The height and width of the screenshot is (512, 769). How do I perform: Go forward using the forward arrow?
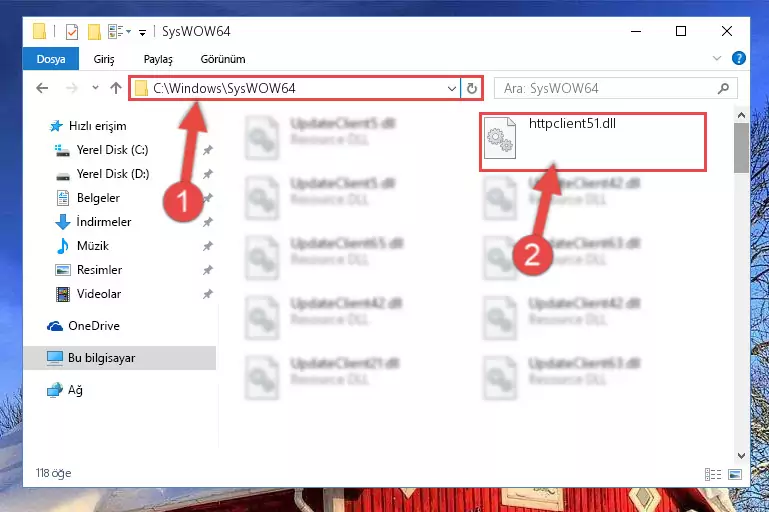pos(72,88)
